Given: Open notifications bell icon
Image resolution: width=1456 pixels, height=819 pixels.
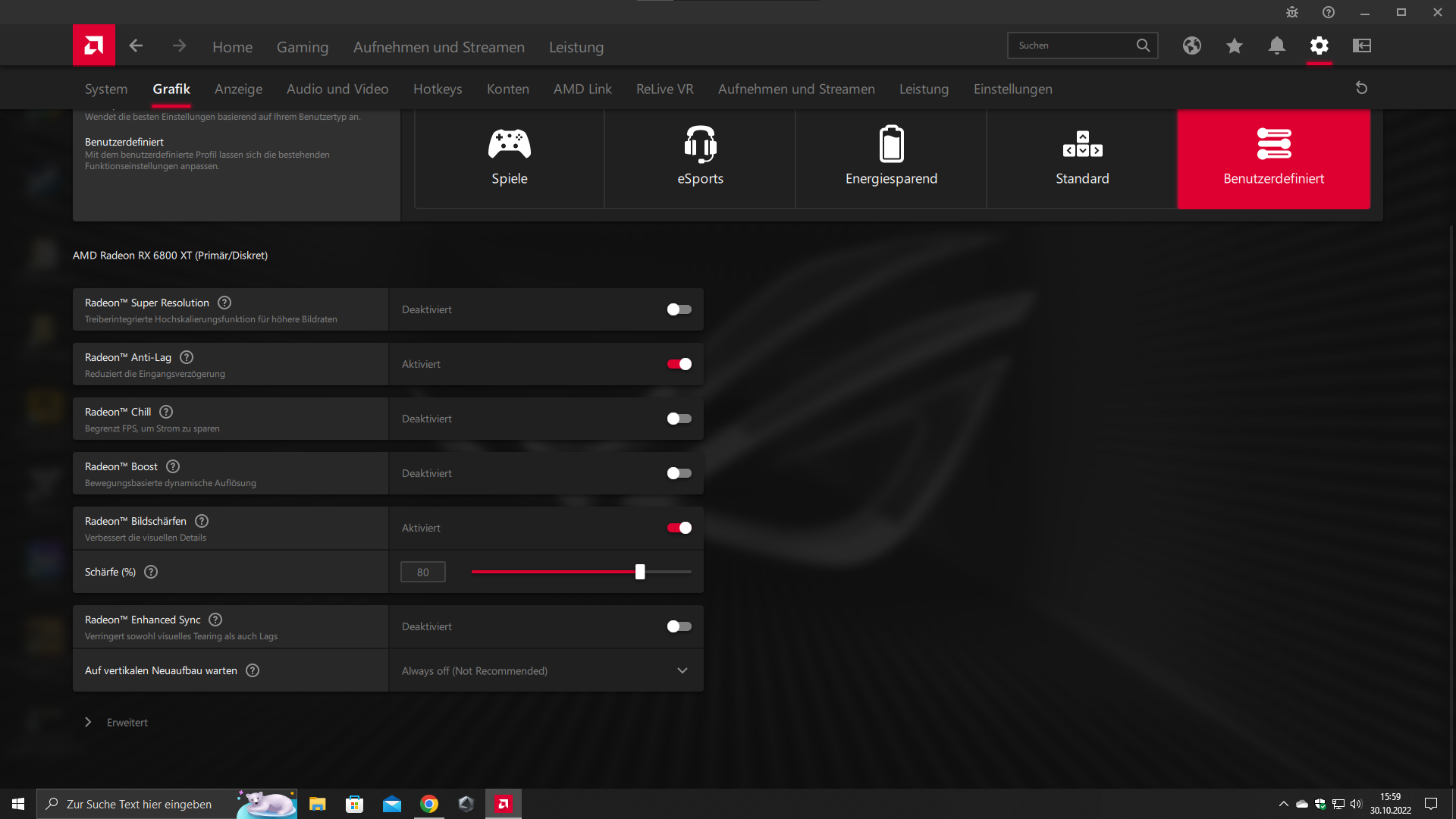Looking at the screenshot, I should click(x=1276, y=45).
